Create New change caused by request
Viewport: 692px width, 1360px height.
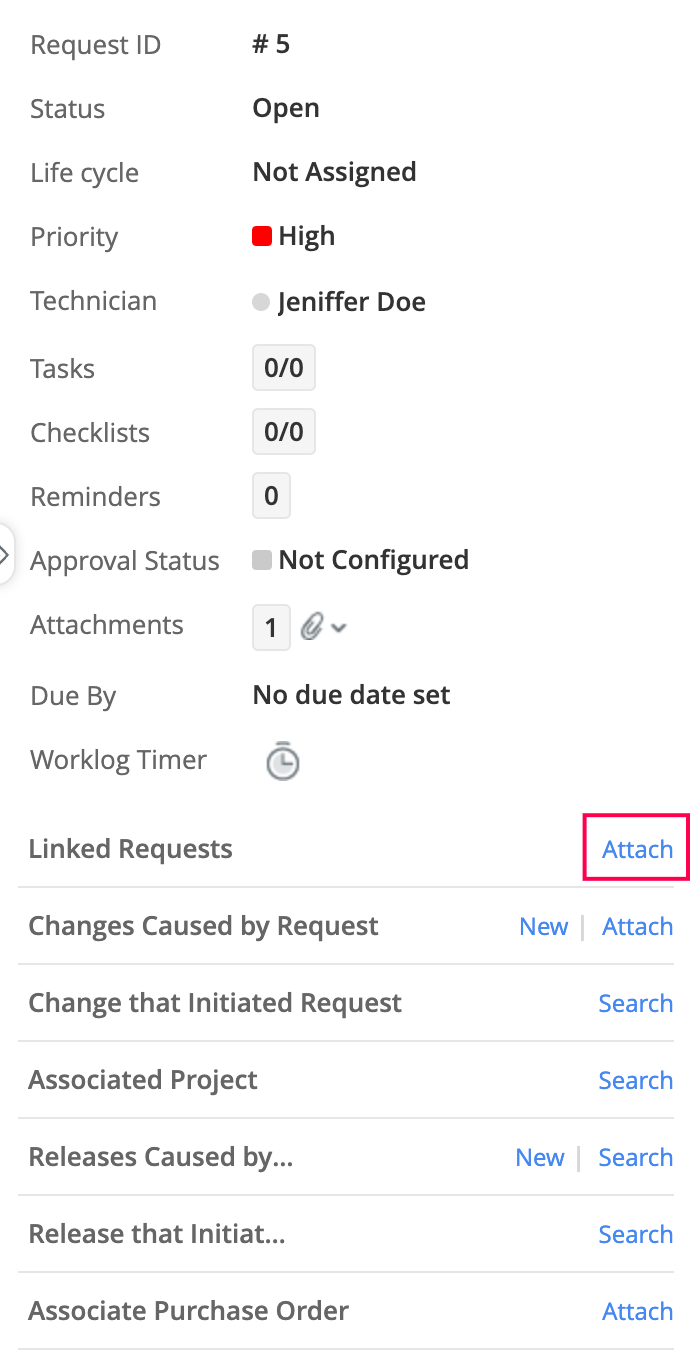coord(544,926)
